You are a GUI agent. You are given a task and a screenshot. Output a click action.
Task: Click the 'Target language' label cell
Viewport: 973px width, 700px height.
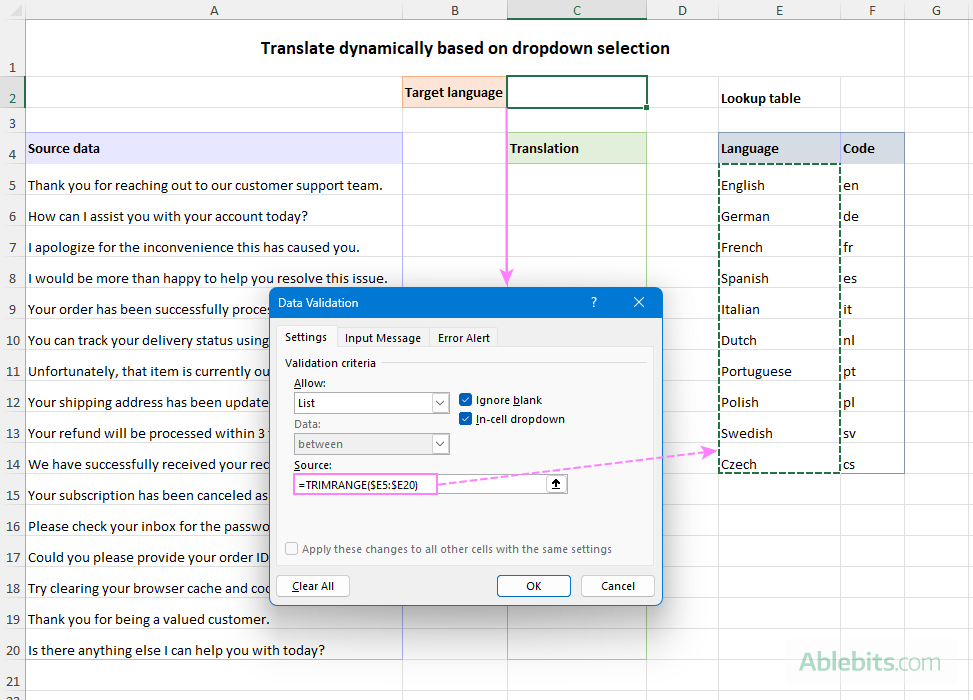pyautogui.click(x=454, y=92)
